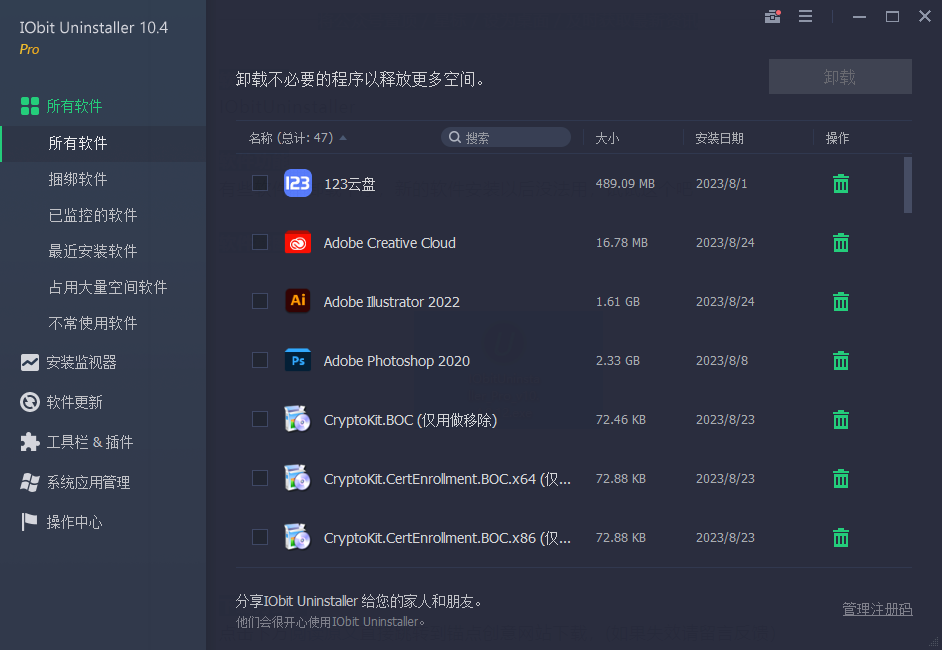Viewport: 942px width, 650px height.
Task: Open 最近安装软件 in the sidebar
Action: point(93,252)
